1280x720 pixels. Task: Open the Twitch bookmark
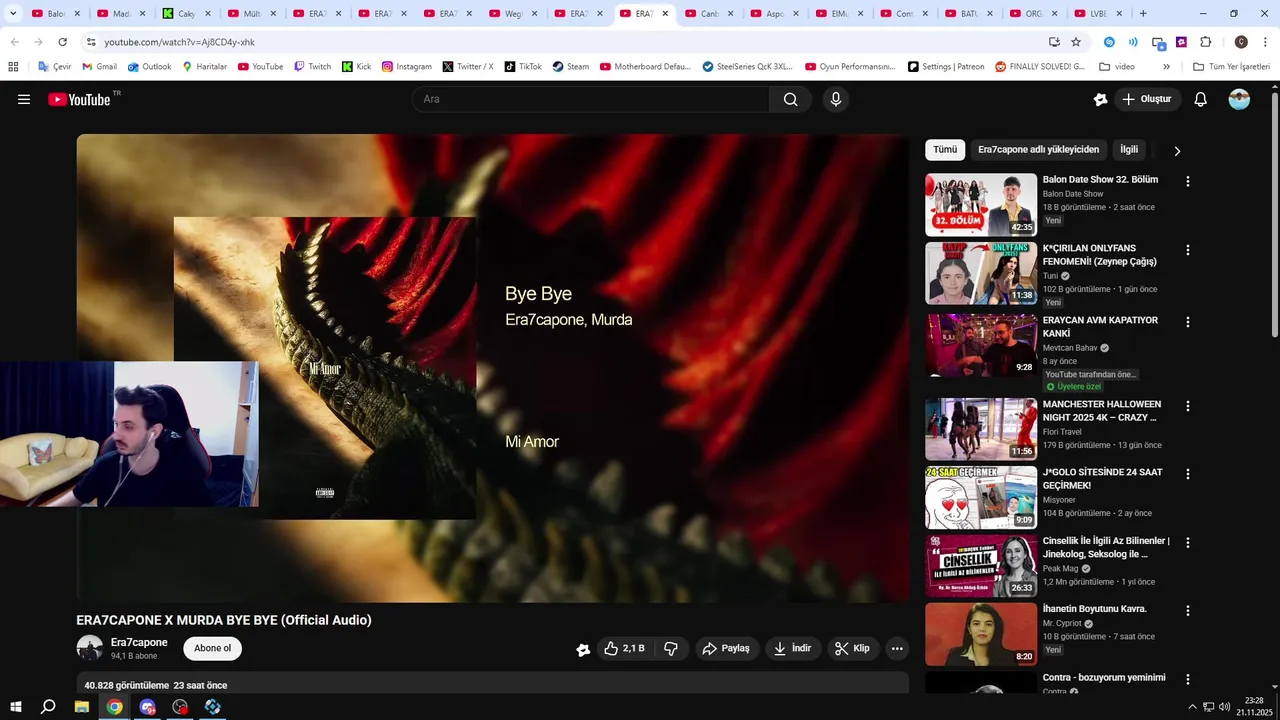click(312, 67)
